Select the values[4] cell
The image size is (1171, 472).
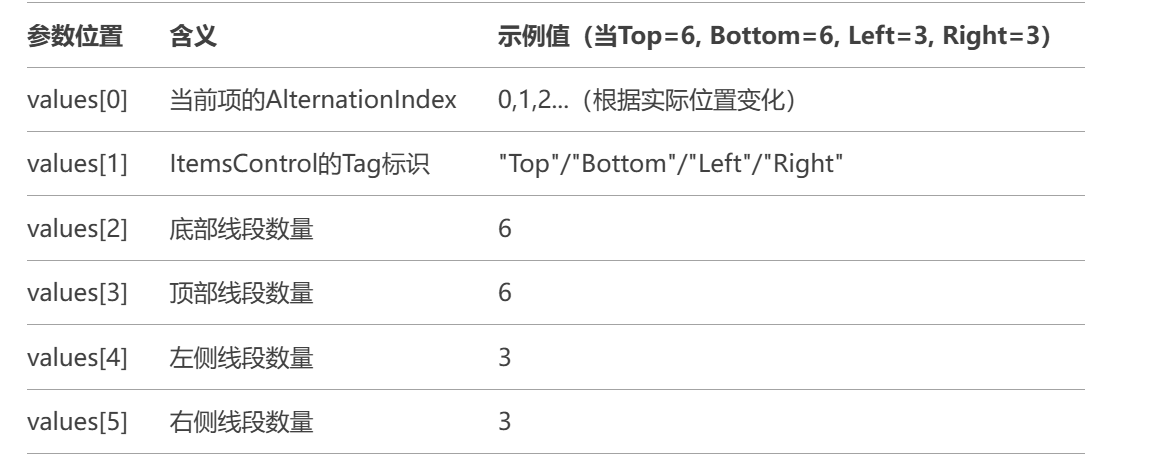(77, 358)
